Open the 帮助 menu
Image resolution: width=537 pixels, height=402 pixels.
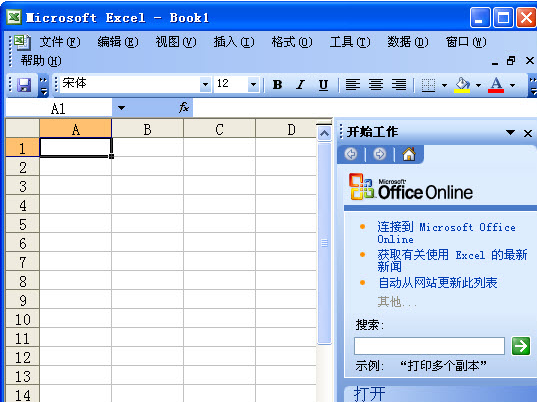(41, 61)
